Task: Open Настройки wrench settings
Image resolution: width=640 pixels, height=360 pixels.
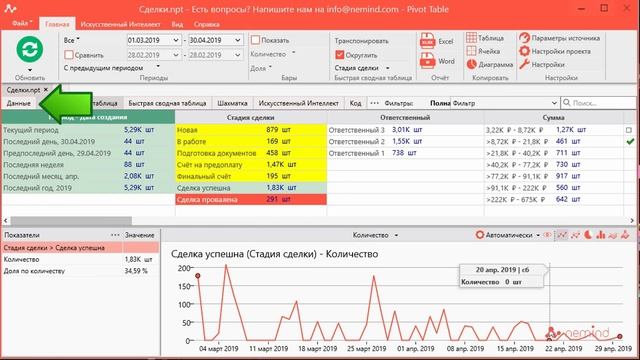Action: click(524, 64)
